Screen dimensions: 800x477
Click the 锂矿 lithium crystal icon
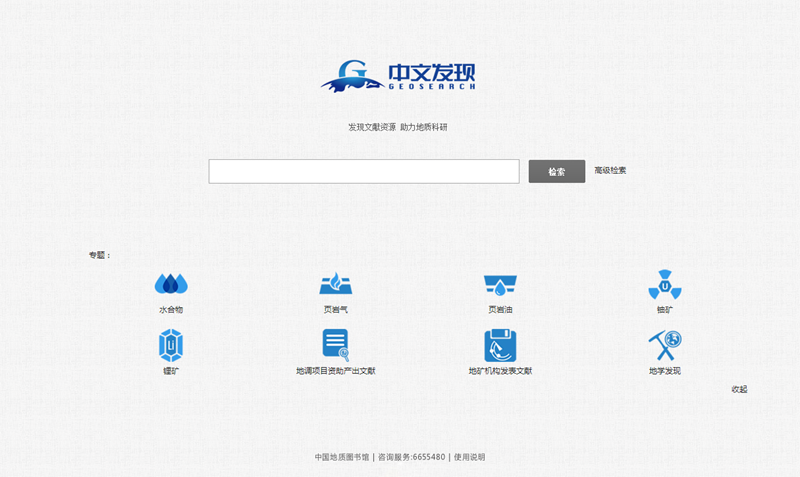click(171, 346)
